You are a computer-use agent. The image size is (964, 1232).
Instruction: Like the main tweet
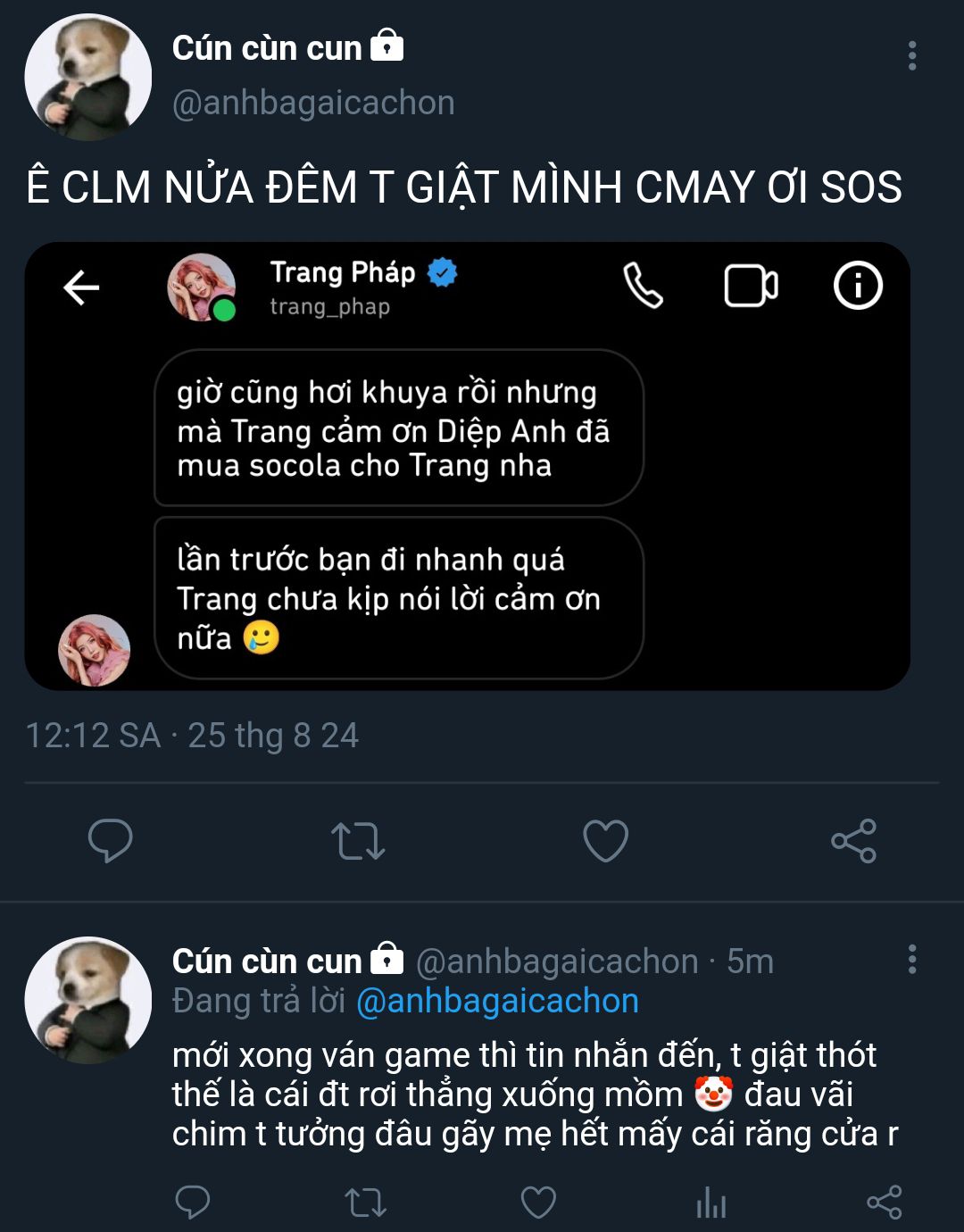[605, 841]
